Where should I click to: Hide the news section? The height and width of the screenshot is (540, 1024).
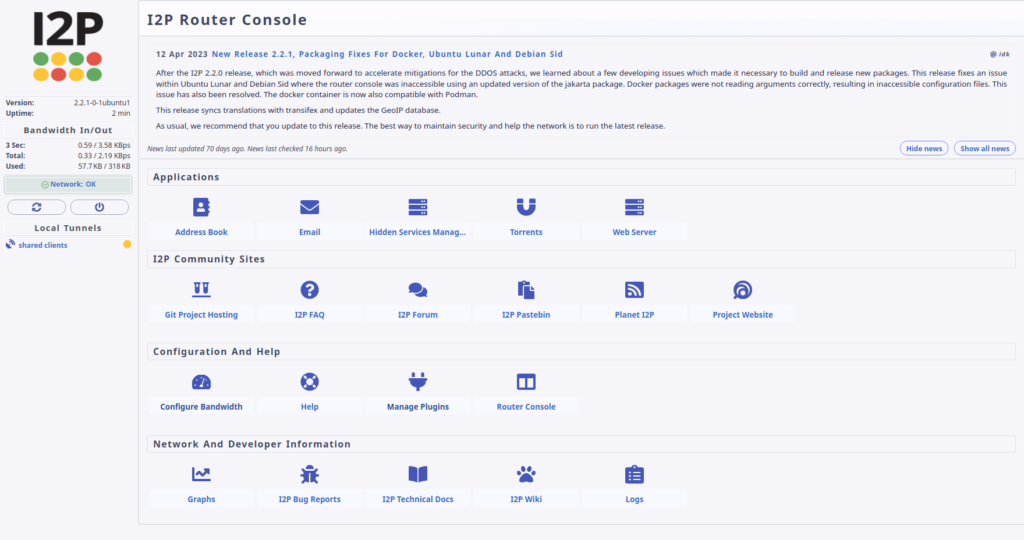923,148
